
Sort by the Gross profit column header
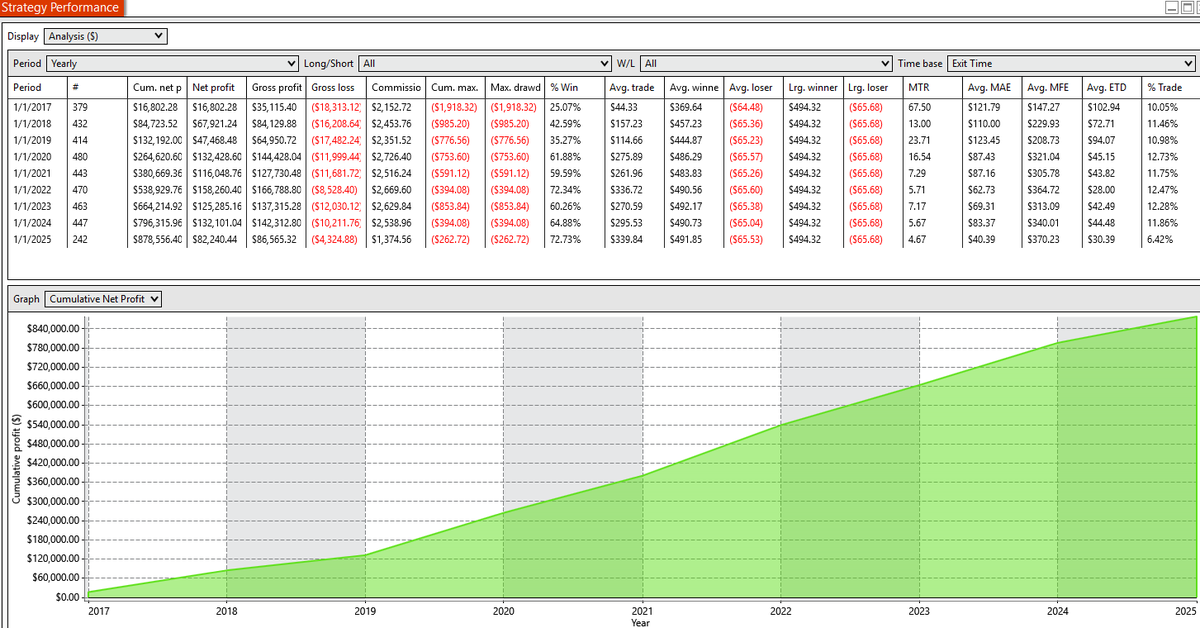click(x=277, y=88)
